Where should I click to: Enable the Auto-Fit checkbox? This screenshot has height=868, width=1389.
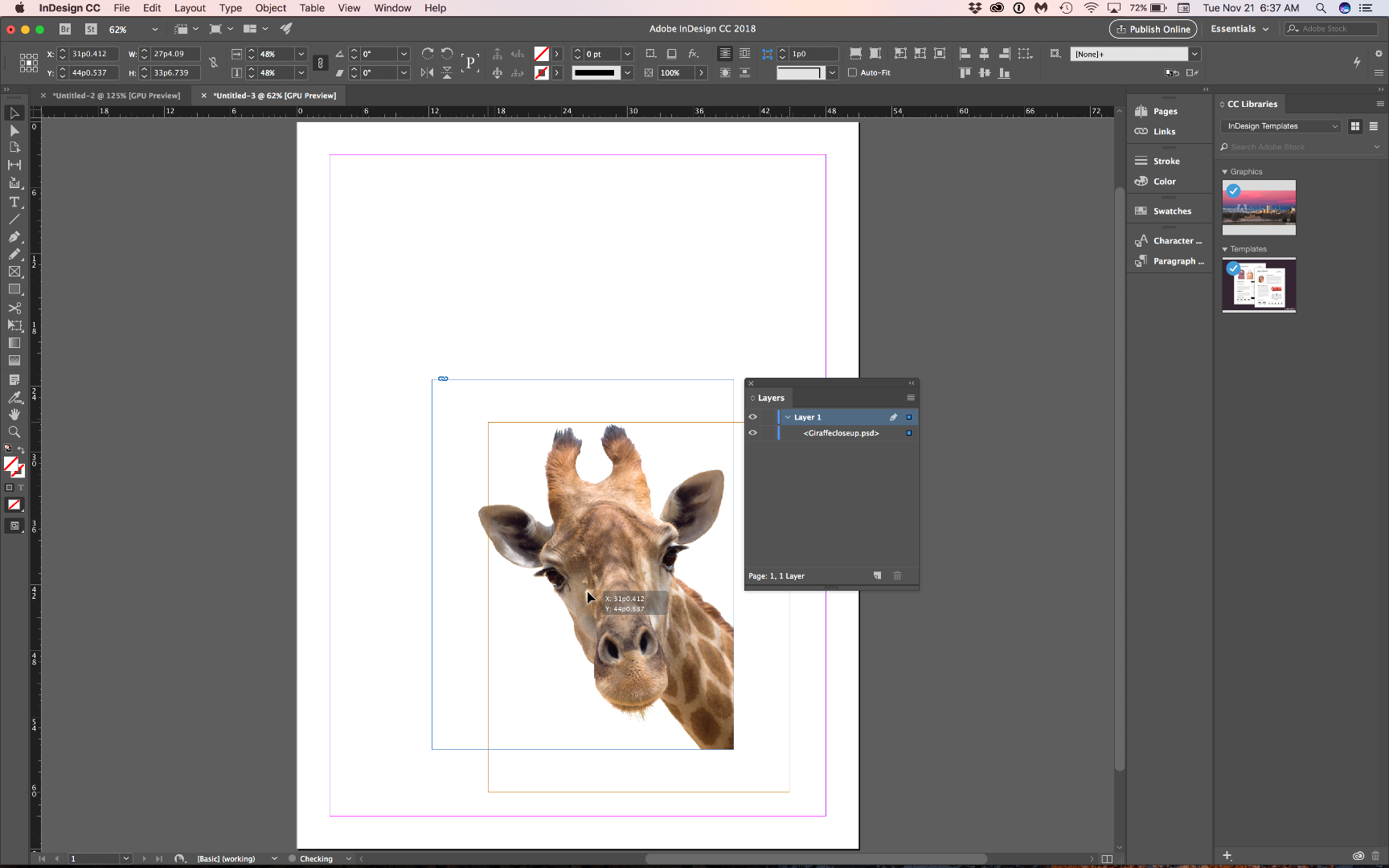tap(853, 72)
